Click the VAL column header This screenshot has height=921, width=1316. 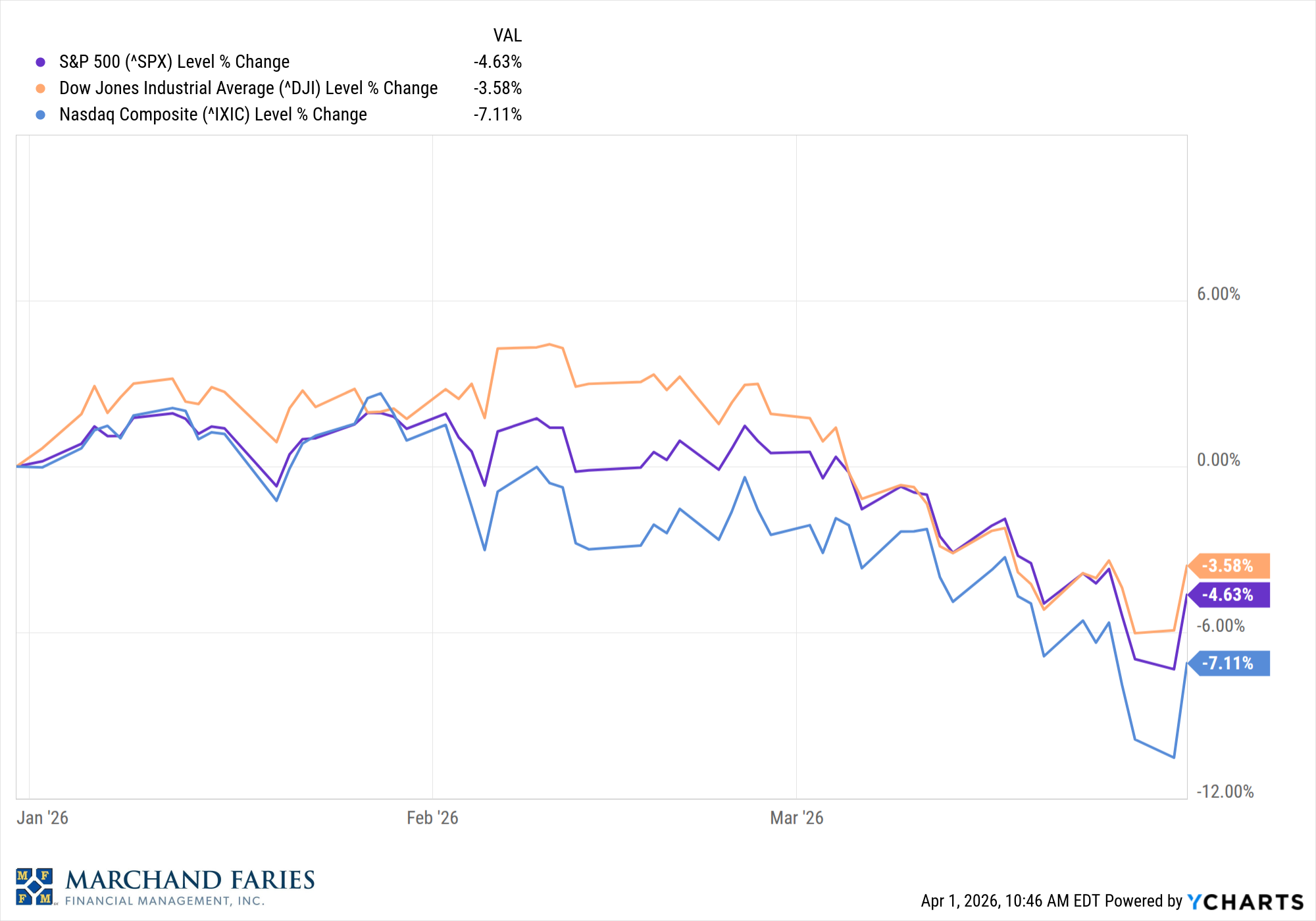(x=507, y=36)
